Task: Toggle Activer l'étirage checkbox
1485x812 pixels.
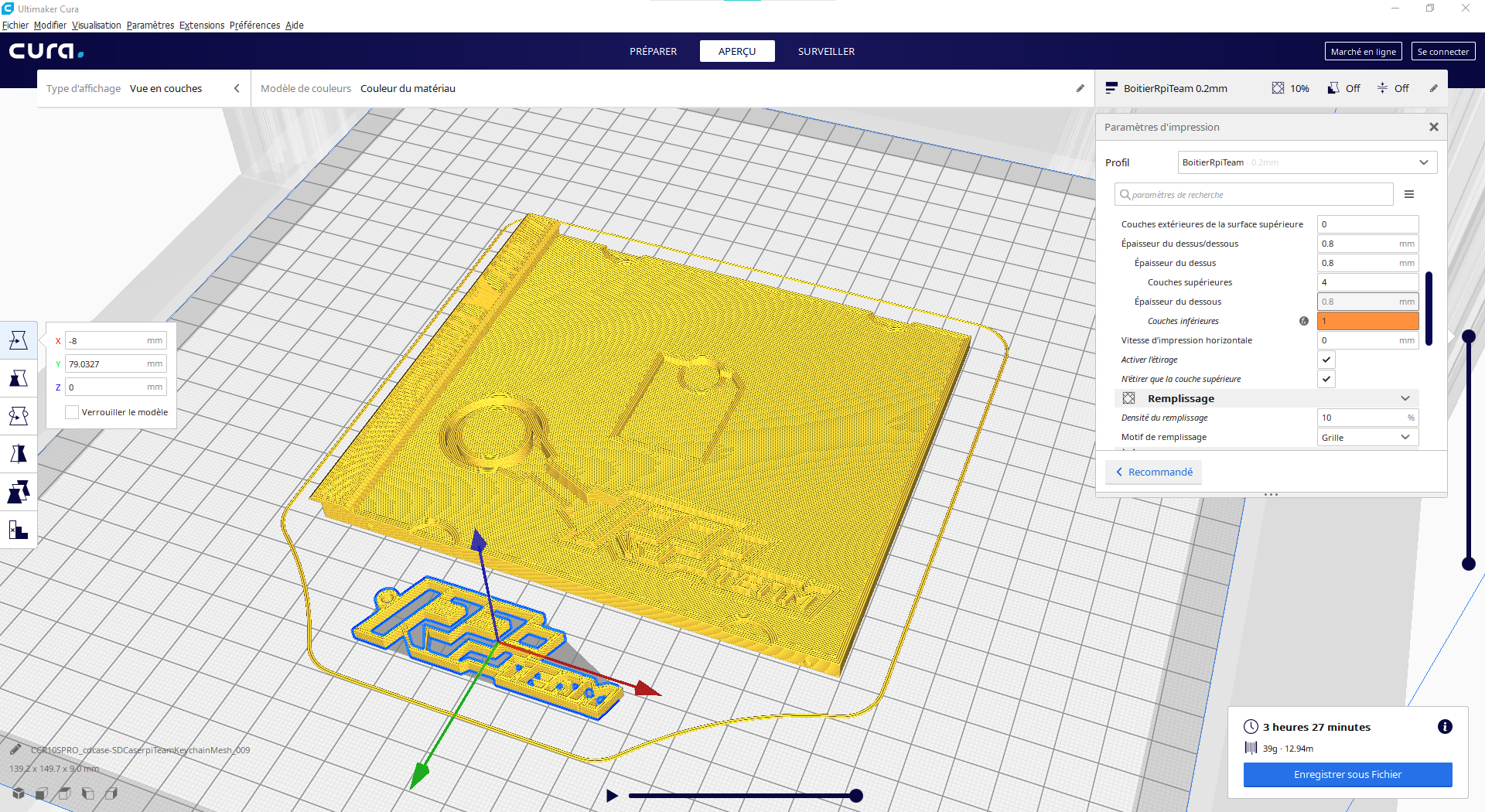Action: 1326,360
